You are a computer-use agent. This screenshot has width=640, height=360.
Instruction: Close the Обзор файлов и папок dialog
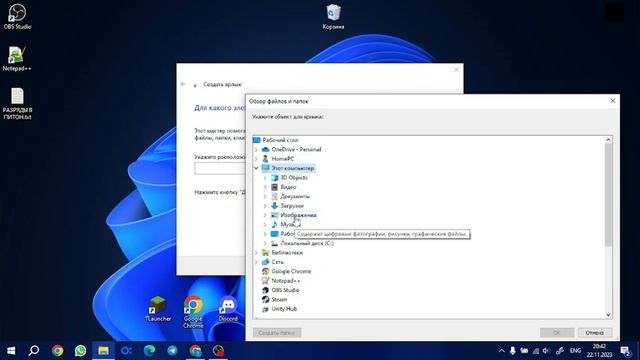(612, 101)
